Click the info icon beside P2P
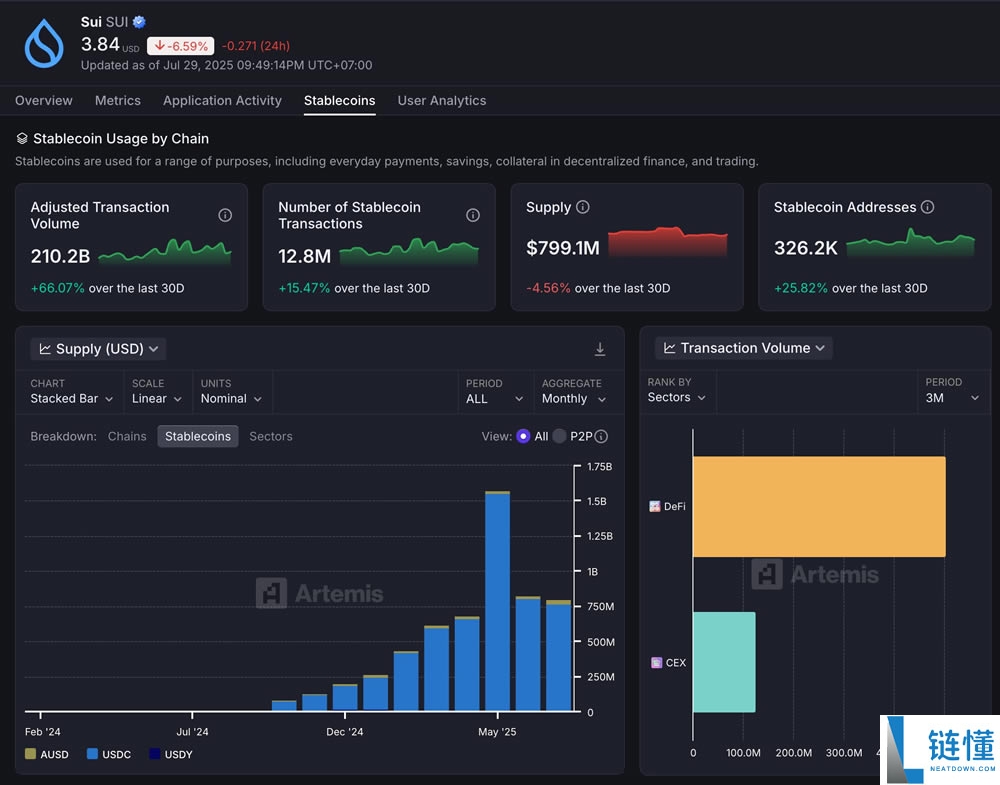The height and width of the screenshot is (785, 1000). [x=601, y=436]
